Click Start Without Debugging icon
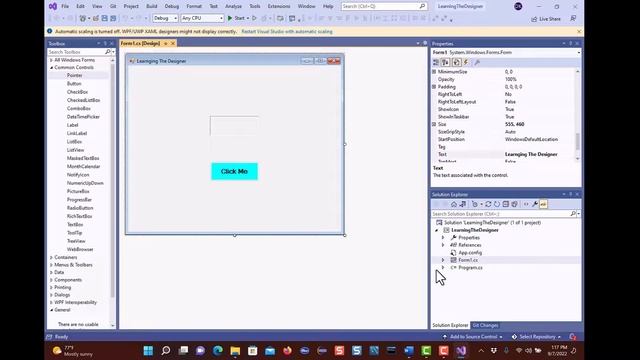Image resolution: width=640 pixels, height=360 pixels. pos(254,18)
